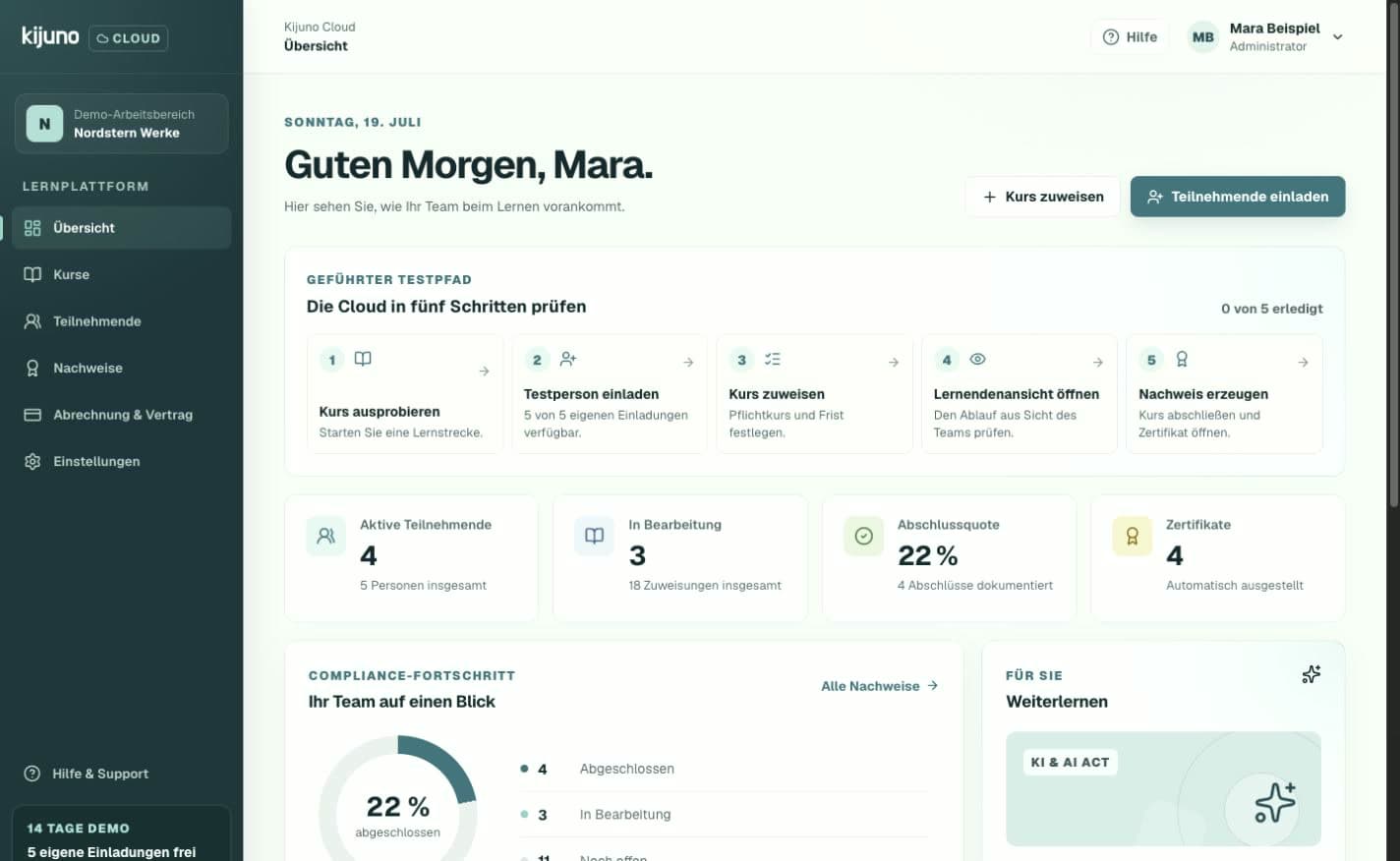The image size is (1400, 861).
Task: Click the plus icon on Kurs zuweisen
Action: point(989,197)
